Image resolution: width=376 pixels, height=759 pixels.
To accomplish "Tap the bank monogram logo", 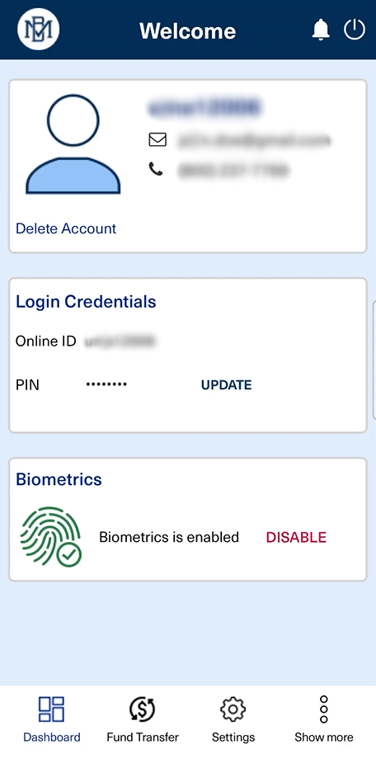I will 38,29.
